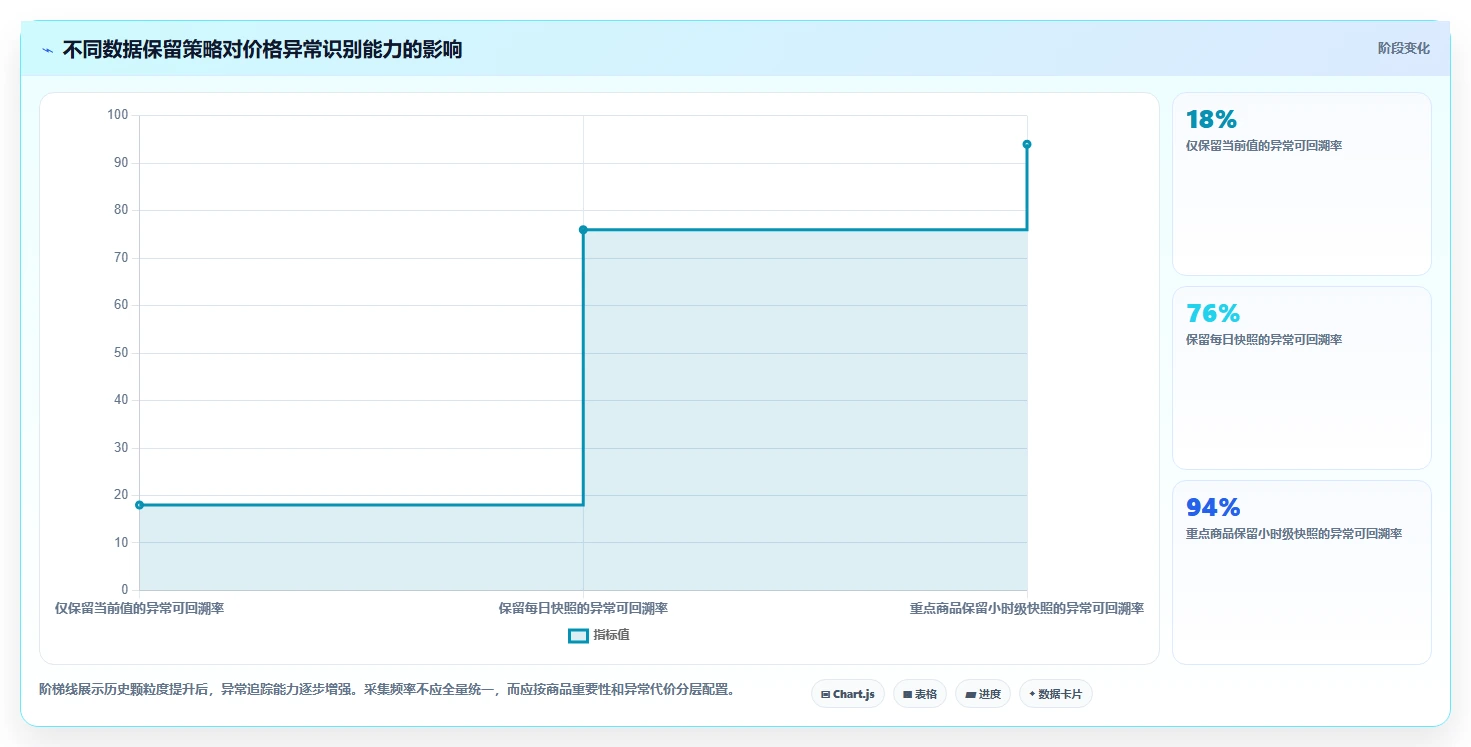Click the Chart.js tag icon
This screenshot has width=1471, height=747.
(x=825, y=694)
